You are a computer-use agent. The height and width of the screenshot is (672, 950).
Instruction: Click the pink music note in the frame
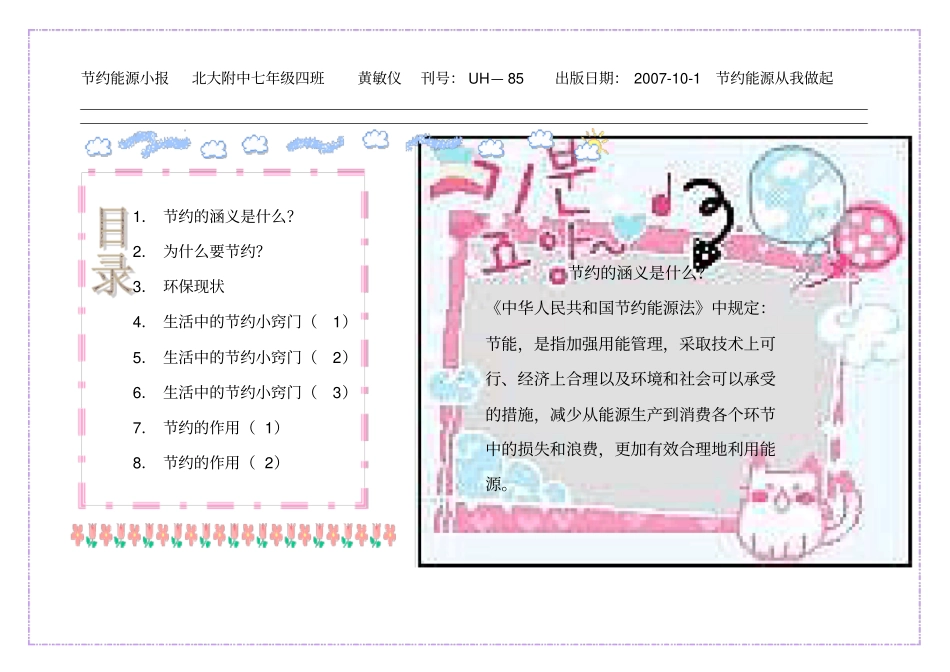pyautogui.click(x=662, y=196)
